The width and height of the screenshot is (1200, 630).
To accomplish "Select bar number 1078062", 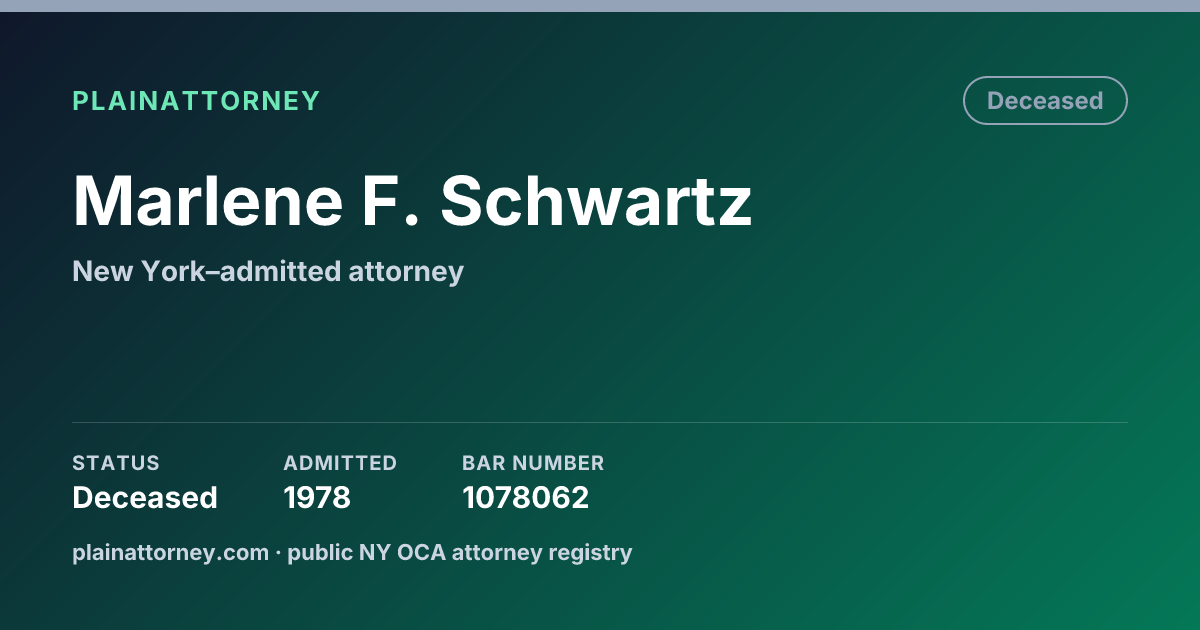I will coord(525,497).
